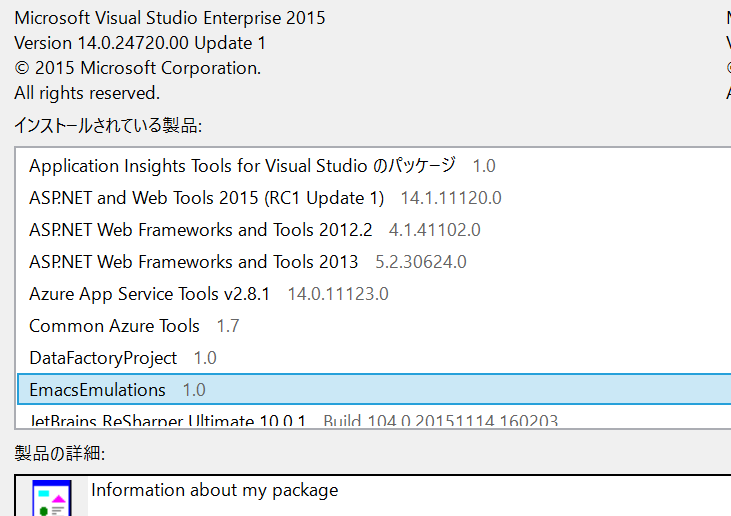Click the package icon in product details
The width and height of the screenshot is (731, 516).
(x=52, y=498)
